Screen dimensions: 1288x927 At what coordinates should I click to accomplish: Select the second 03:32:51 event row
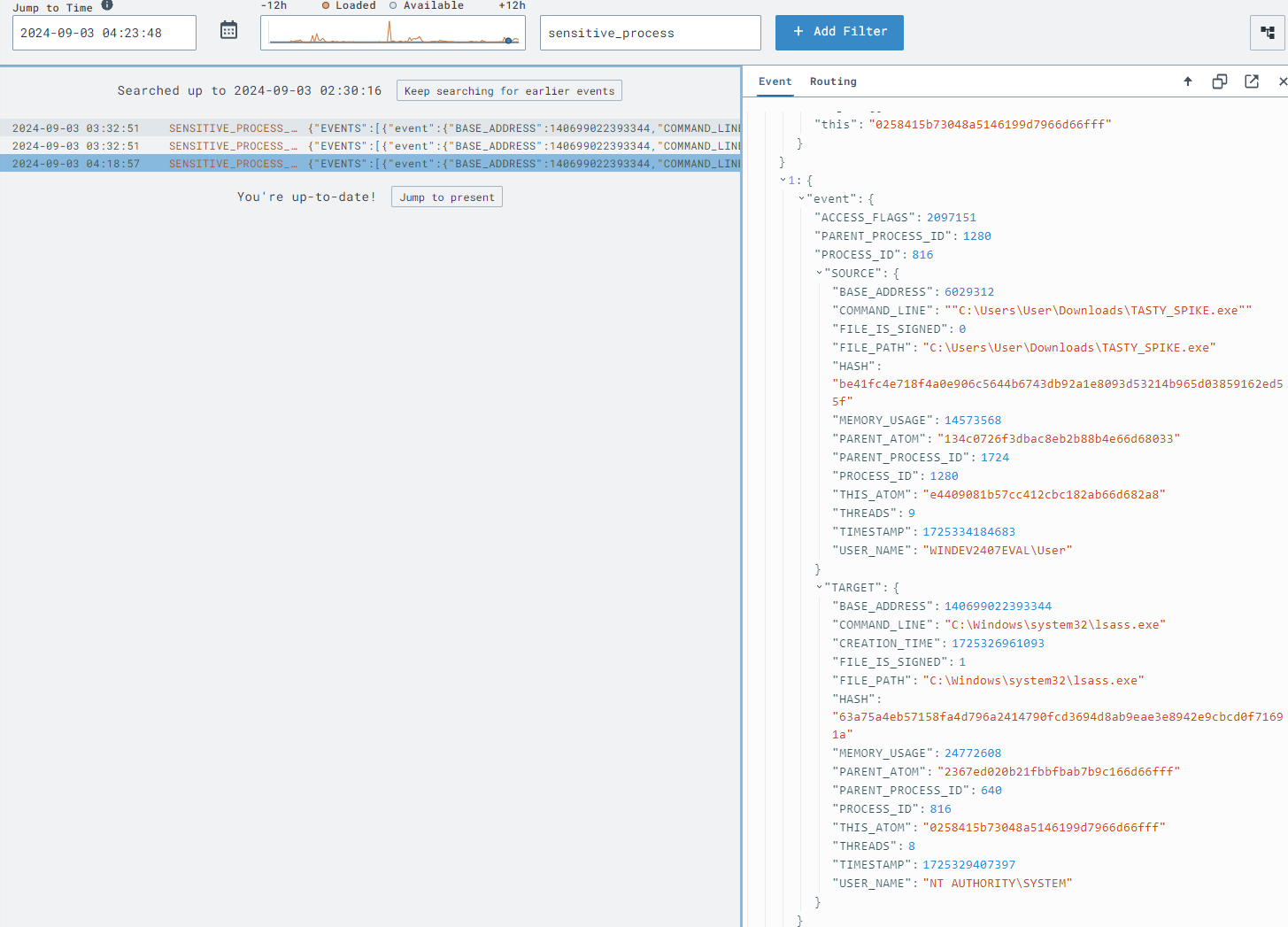click(x=370, y=146)
